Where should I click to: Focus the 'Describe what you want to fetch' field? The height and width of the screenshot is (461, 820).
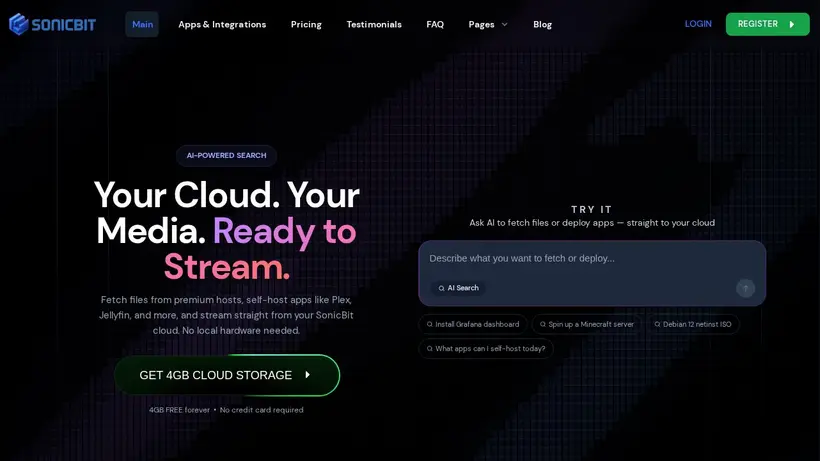point(591,259)
